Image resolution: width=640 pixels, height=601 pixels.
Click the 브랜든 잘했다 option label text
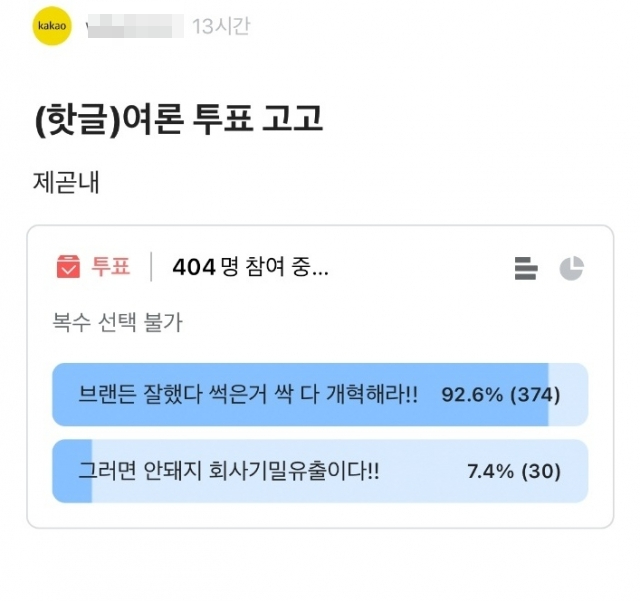click(x=248, y=394)
